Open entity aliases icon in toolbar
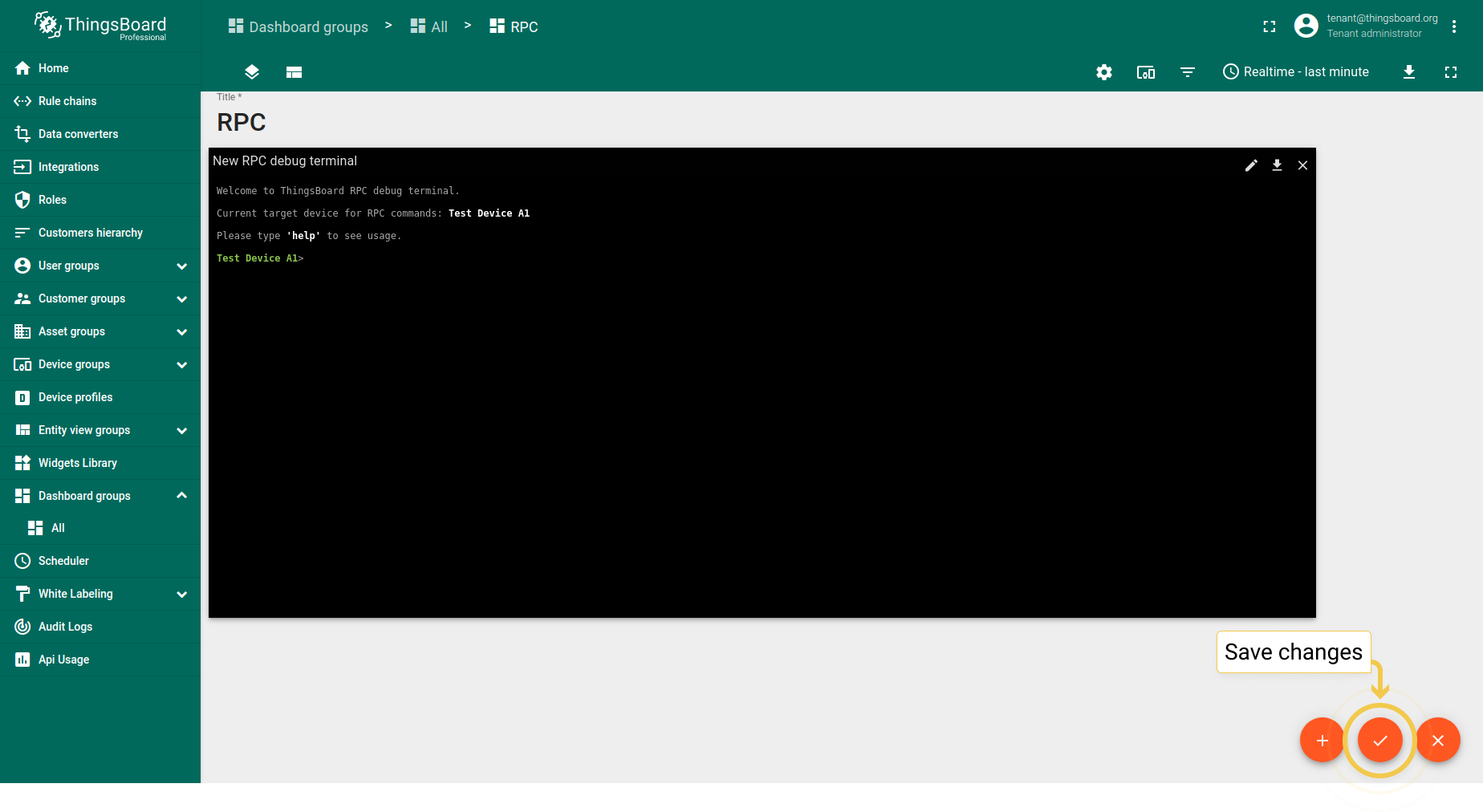The height and width of the screenshot is (812, 1483). 1146,72
